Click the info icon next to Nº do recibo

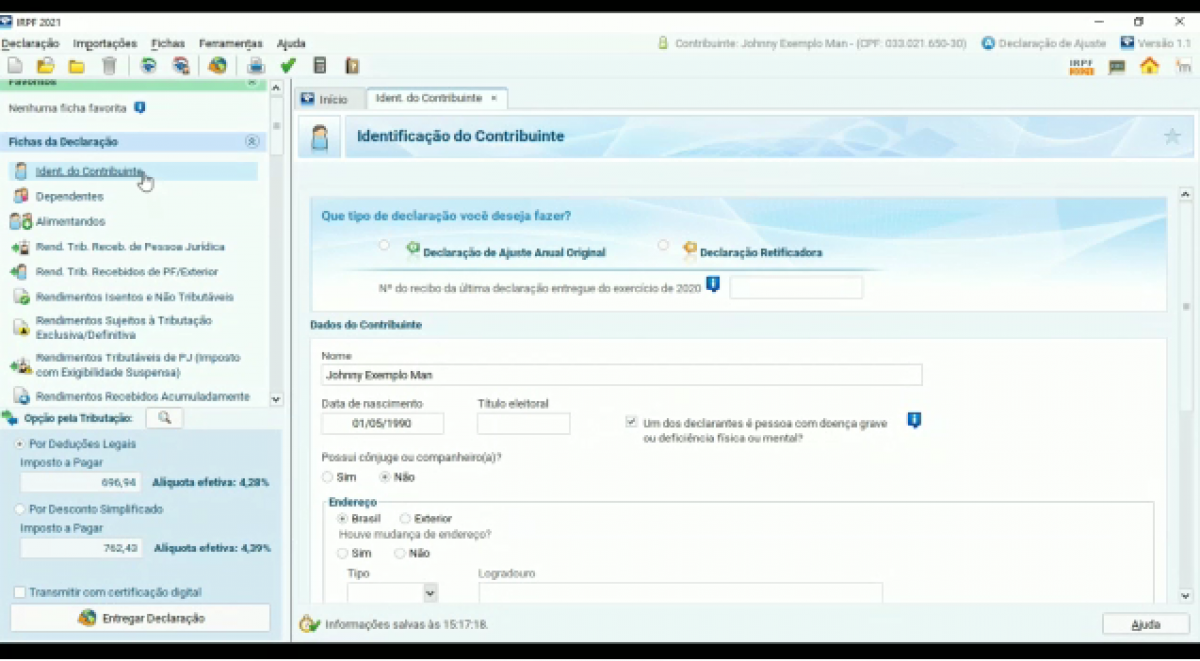coord(713,285)
